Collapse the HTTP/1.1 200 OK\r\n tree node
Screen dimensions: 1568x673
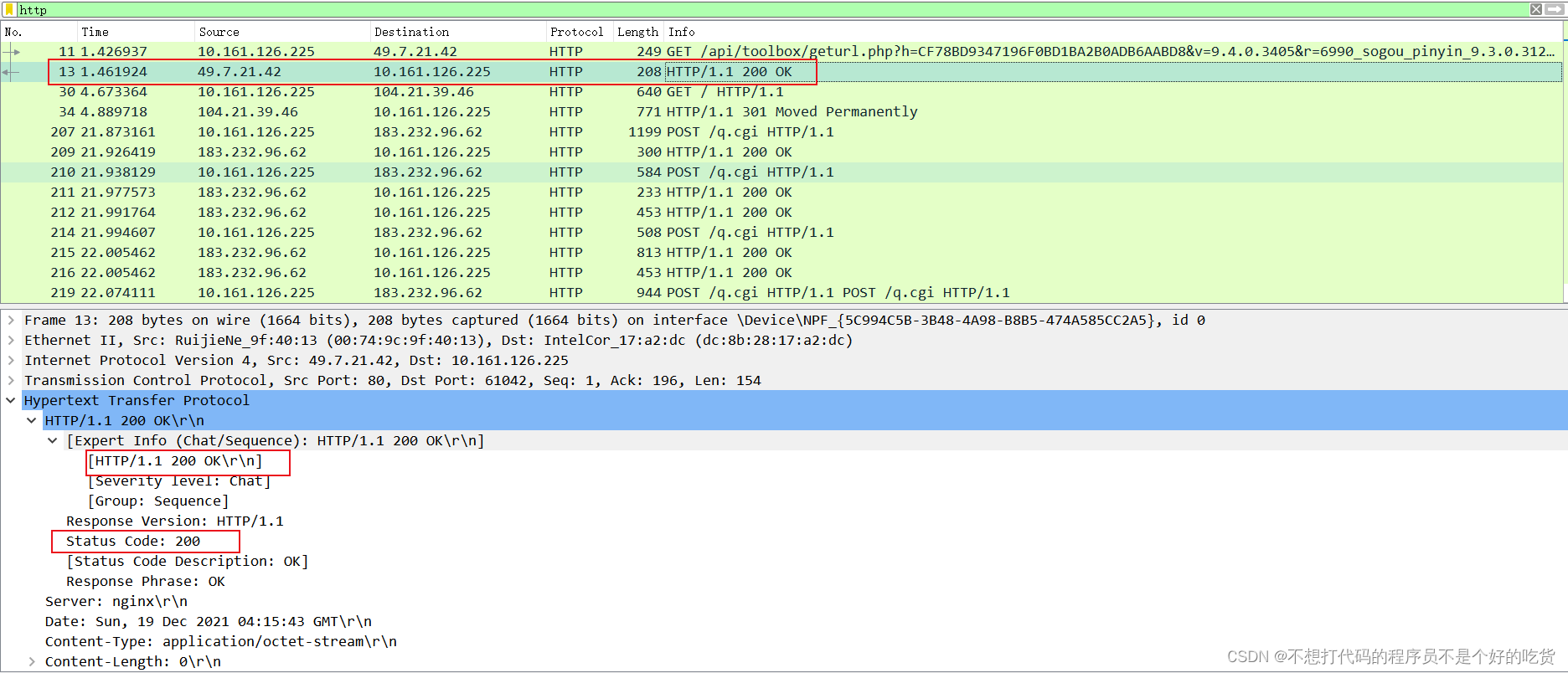click(32, 420)
